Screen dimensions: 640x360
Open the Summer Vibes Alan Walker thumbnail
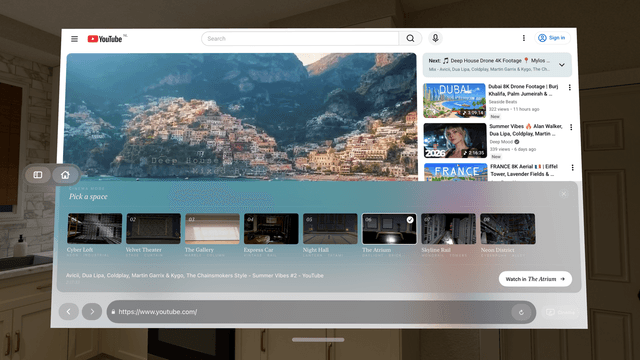pyautogui.click(x=455, y=140)
